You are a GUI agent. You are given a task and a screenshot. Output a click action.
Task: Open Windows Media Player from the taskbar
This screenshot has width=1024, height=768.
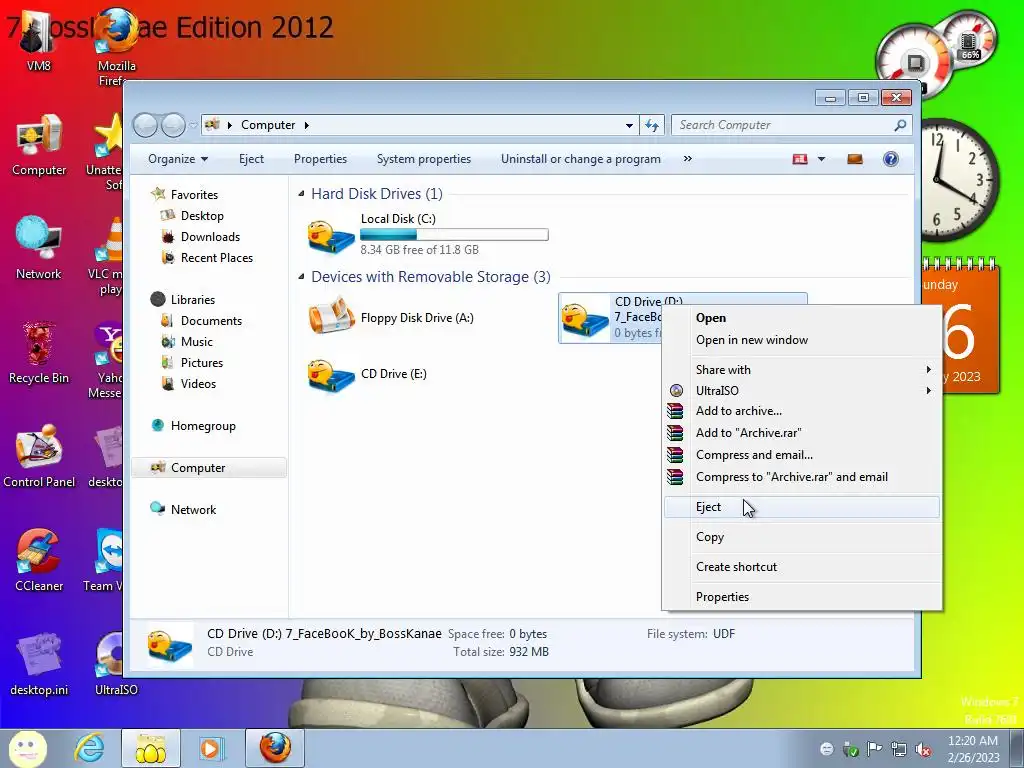pyautogui.click(x=211, y=748)
